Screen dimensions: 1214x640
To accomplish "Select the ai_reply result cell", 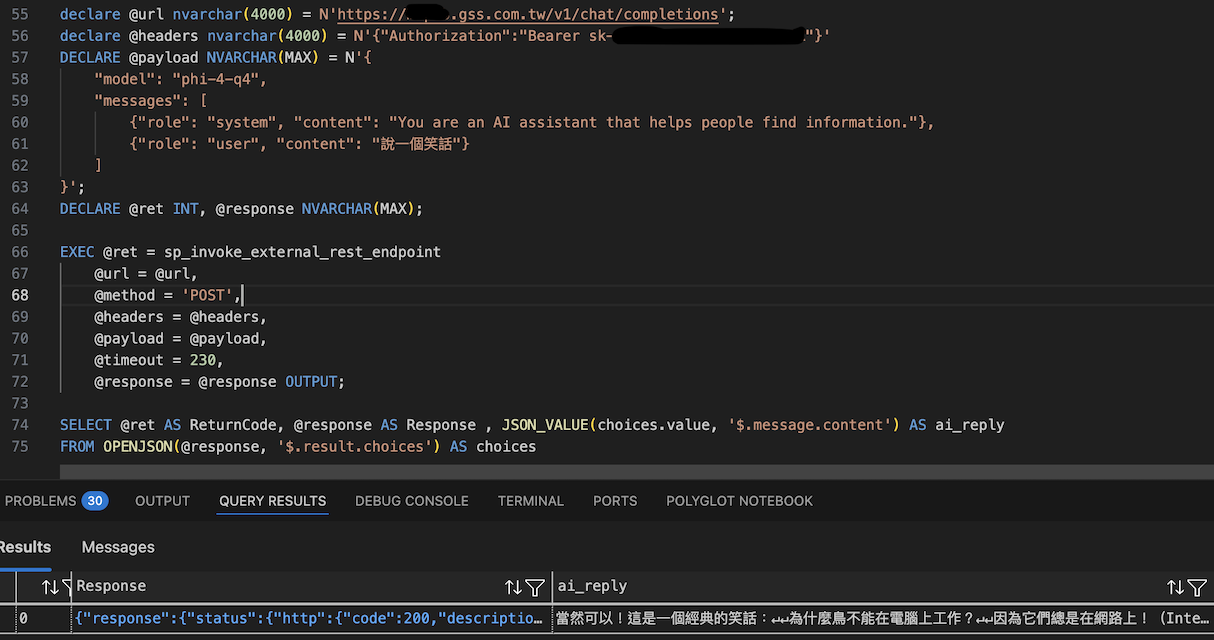I will click(882, 619).
